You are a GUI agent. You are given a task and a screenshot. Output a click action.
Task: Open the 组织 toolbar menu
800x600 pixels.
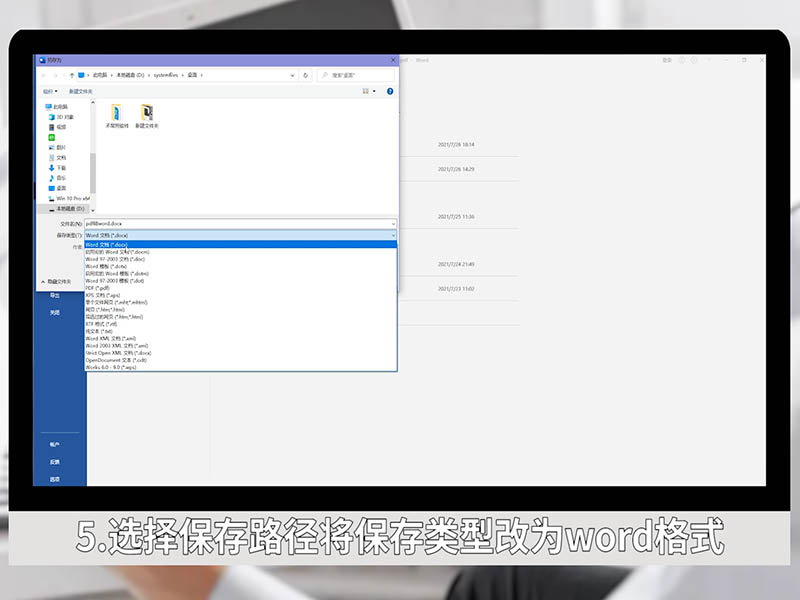[x=47, y=91]
